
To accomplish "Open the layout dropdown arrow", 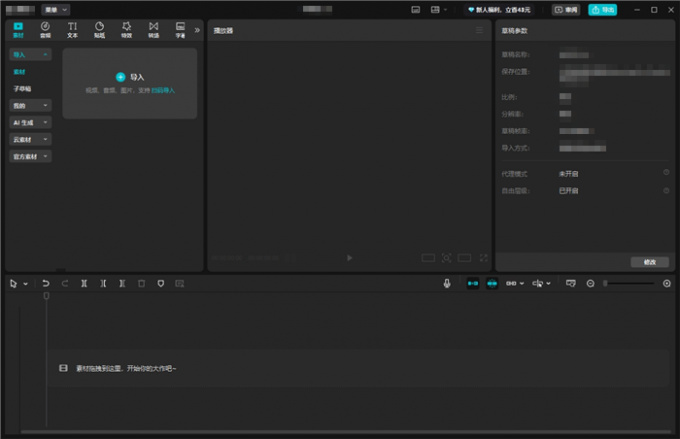I will click(x=445, y=10).
